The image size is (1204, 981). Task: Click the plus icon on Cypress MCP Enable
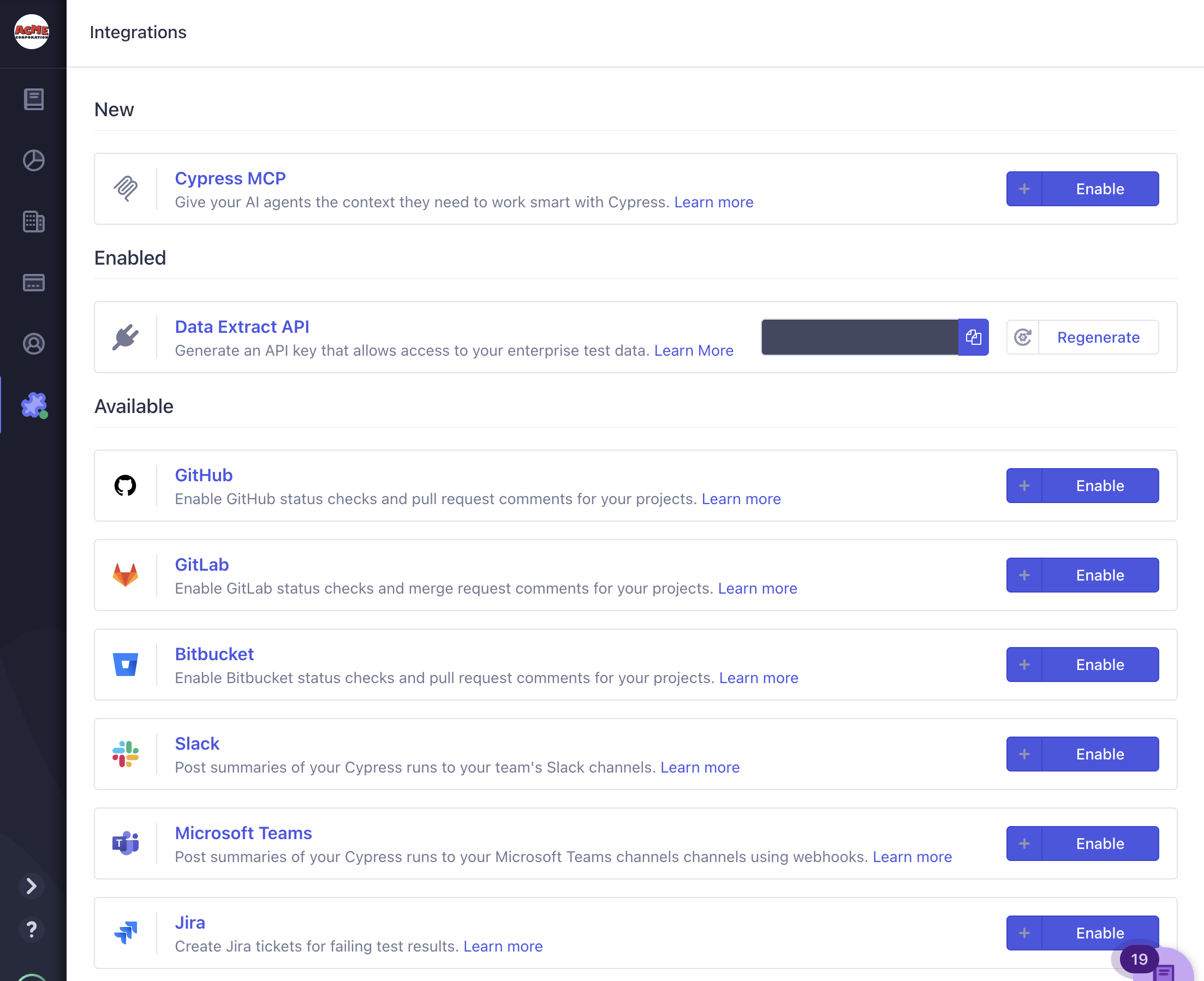pos(1024,189)
